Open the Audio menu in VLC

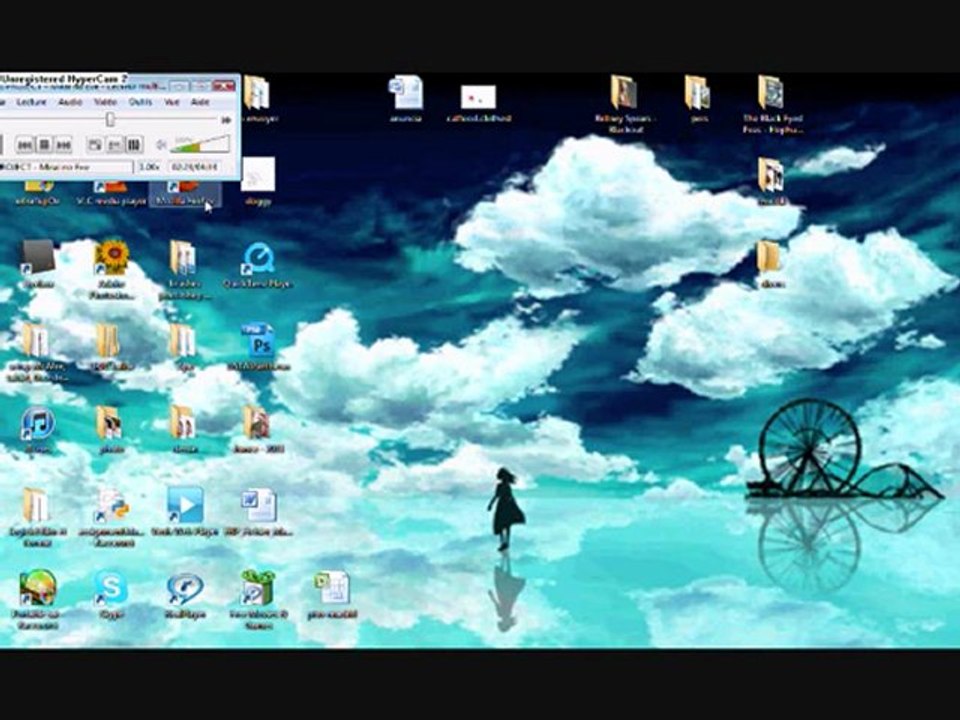coord(70,102)
